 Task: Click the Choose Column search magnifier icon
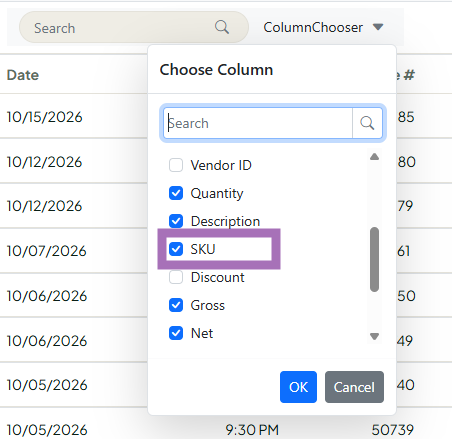367,123
